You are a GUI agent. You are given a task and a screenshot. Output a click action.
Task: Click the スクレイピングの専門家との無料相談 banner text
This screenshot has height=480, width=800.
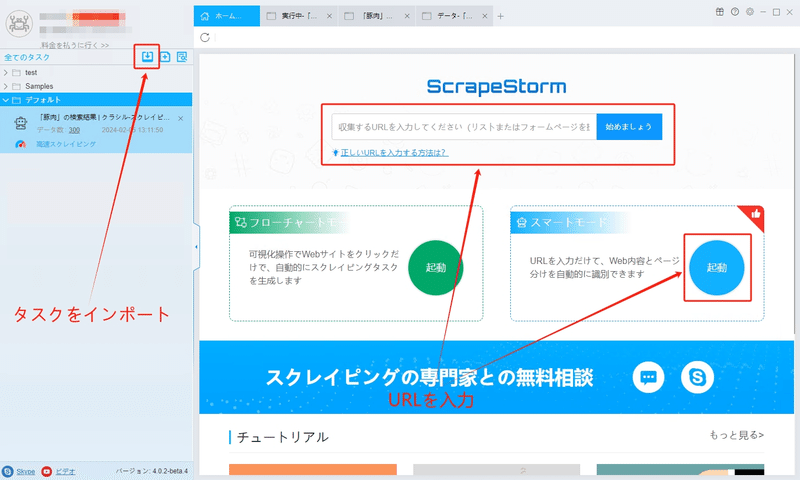pyautogui.click(x=430, y=377)
